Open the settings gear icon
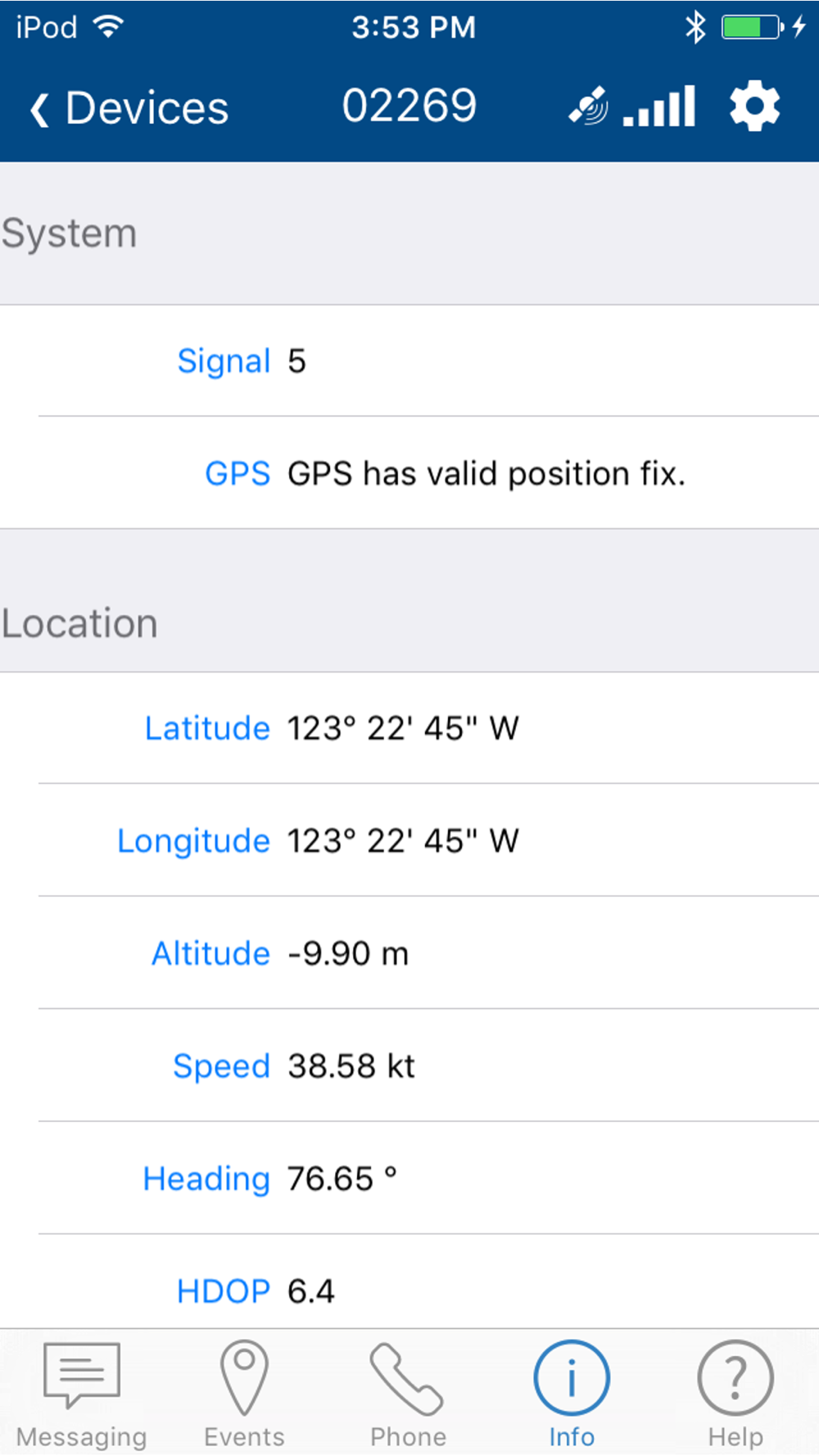The width and height of the screenshot is (819, 1456). coord(754,106)
